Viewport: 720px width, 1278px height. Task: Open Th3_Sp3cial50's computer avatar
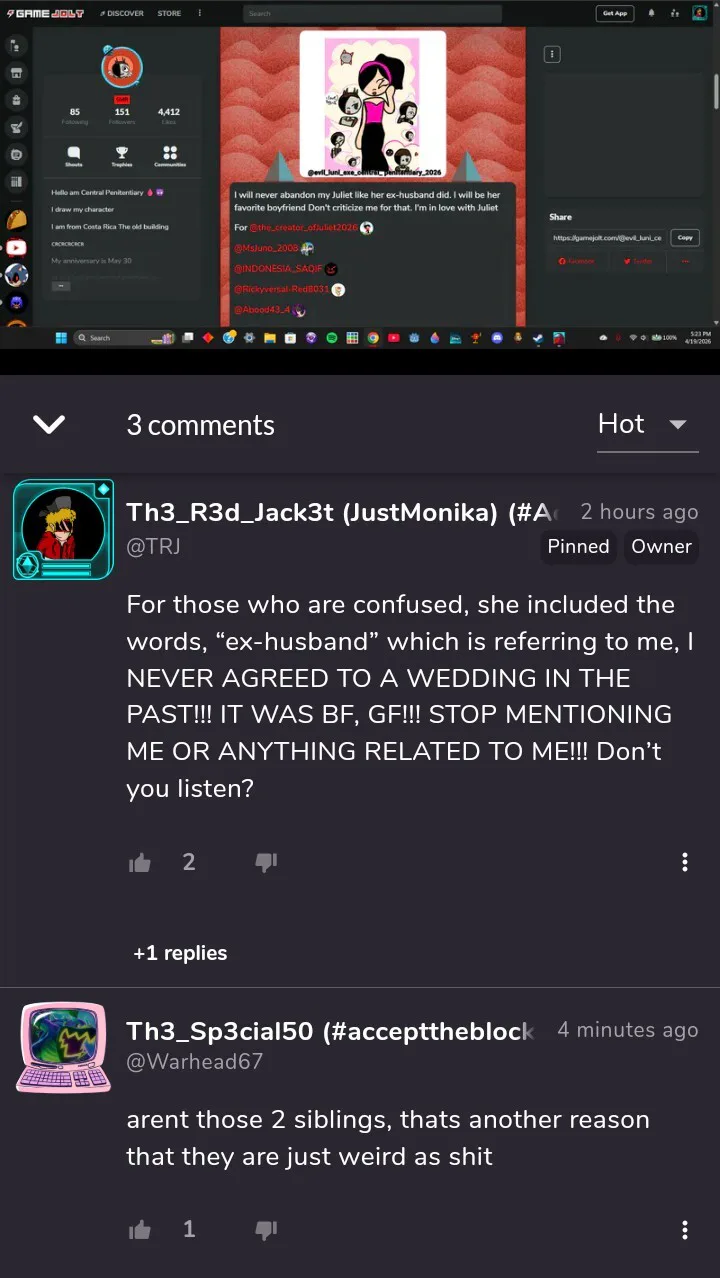(x=63, y=1047)
